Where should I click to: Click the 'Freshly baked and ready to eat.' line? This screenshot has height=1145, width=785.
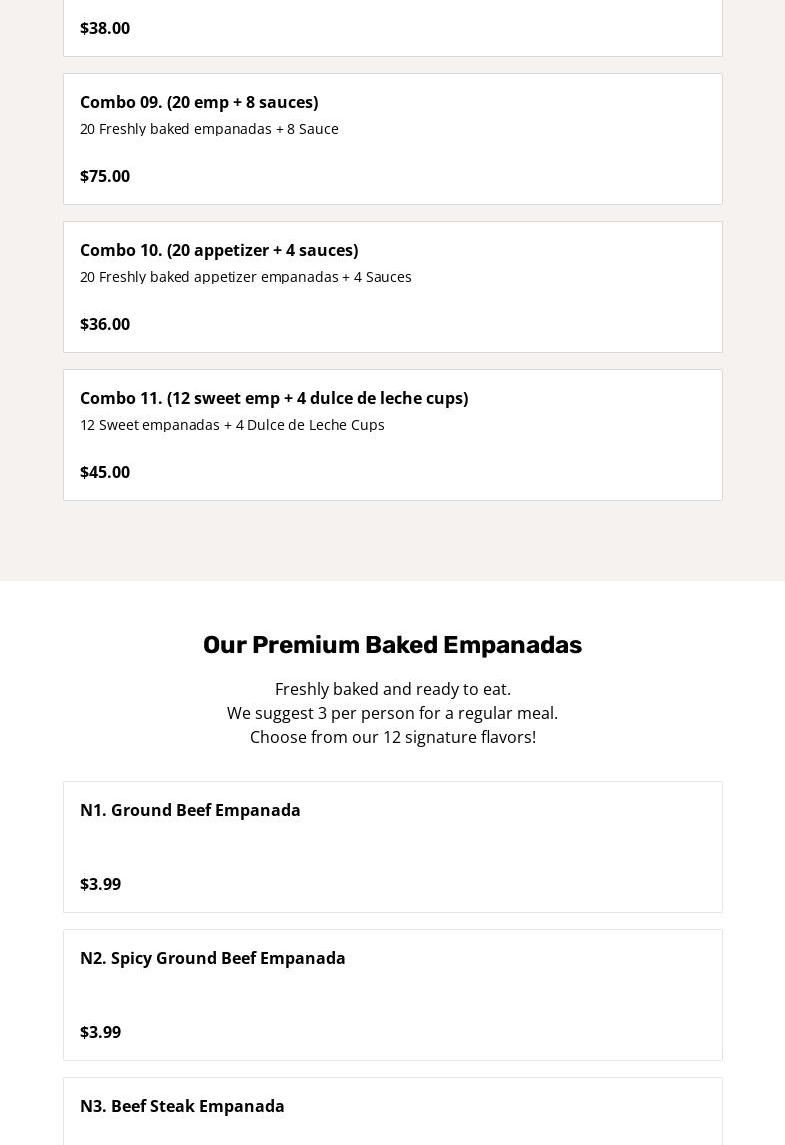(x=392, y=689)
